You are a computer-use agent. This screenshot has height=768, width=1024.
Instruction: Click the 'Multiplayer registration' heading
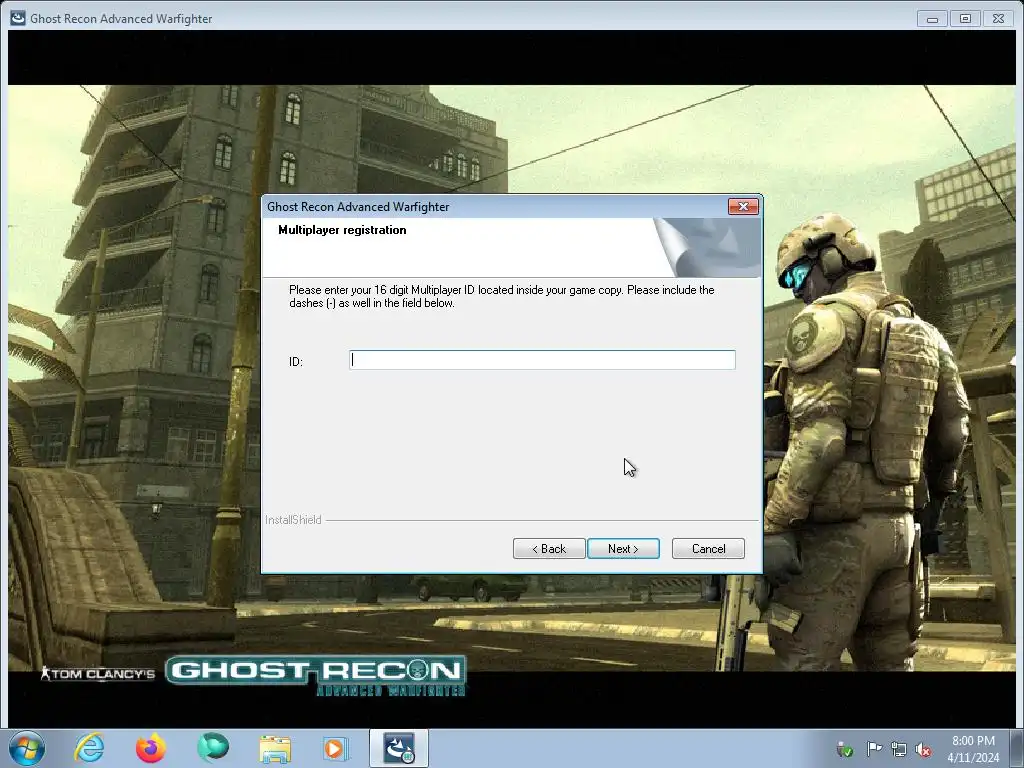tap(342, 230)
